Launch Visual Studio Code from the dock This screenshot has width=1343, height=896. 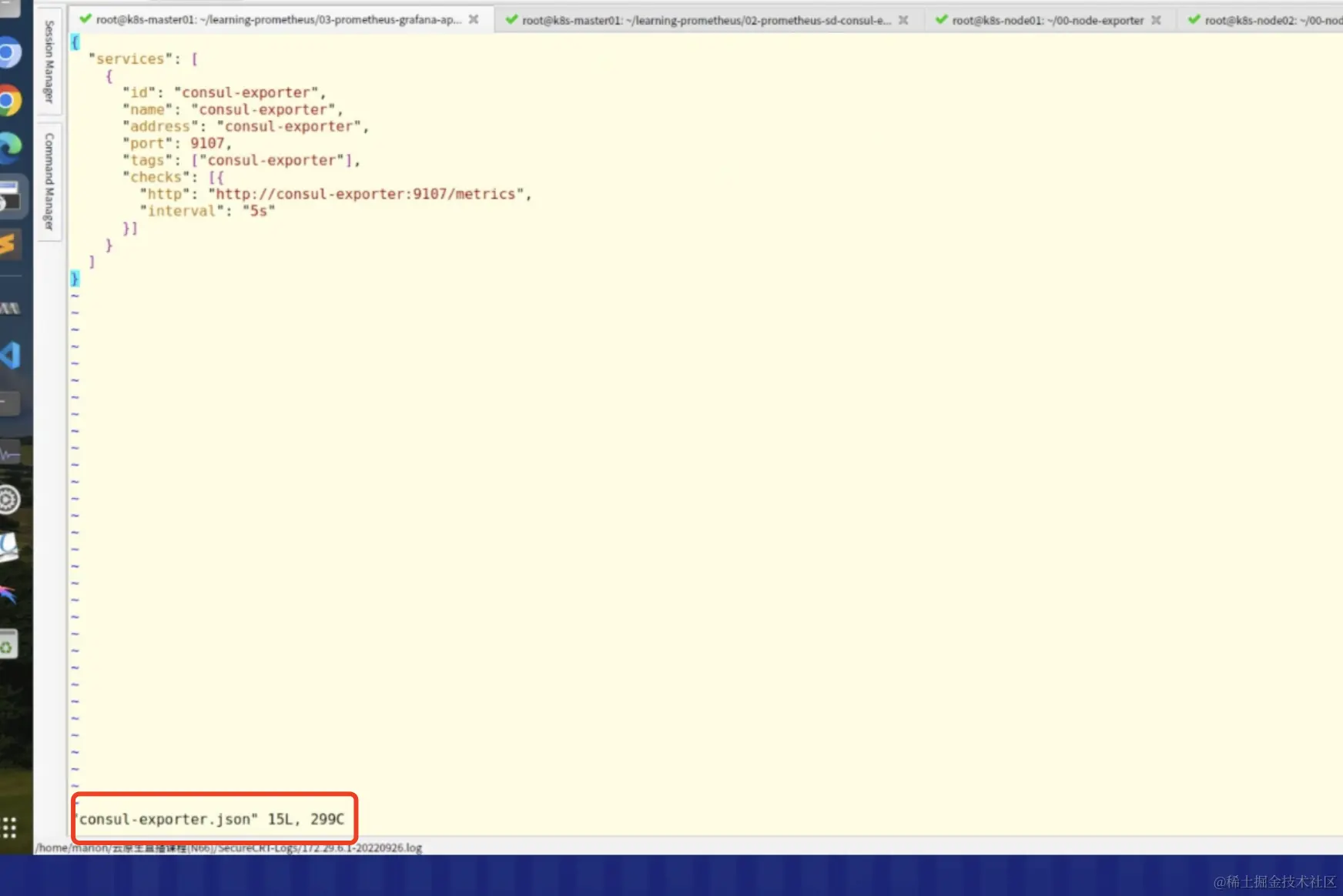point(9,355)
